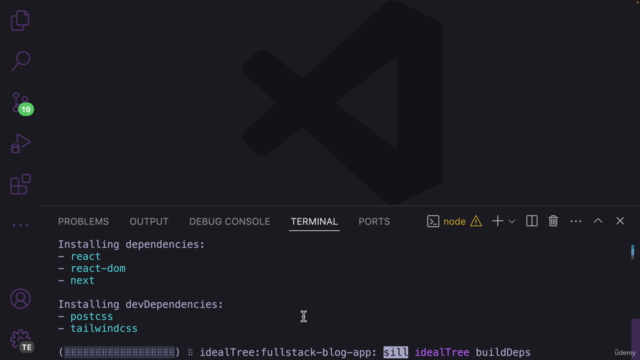The height and width of the screenshot is (360, 640).
Task: Create a new terminal with plus
Action: (498, 221)
